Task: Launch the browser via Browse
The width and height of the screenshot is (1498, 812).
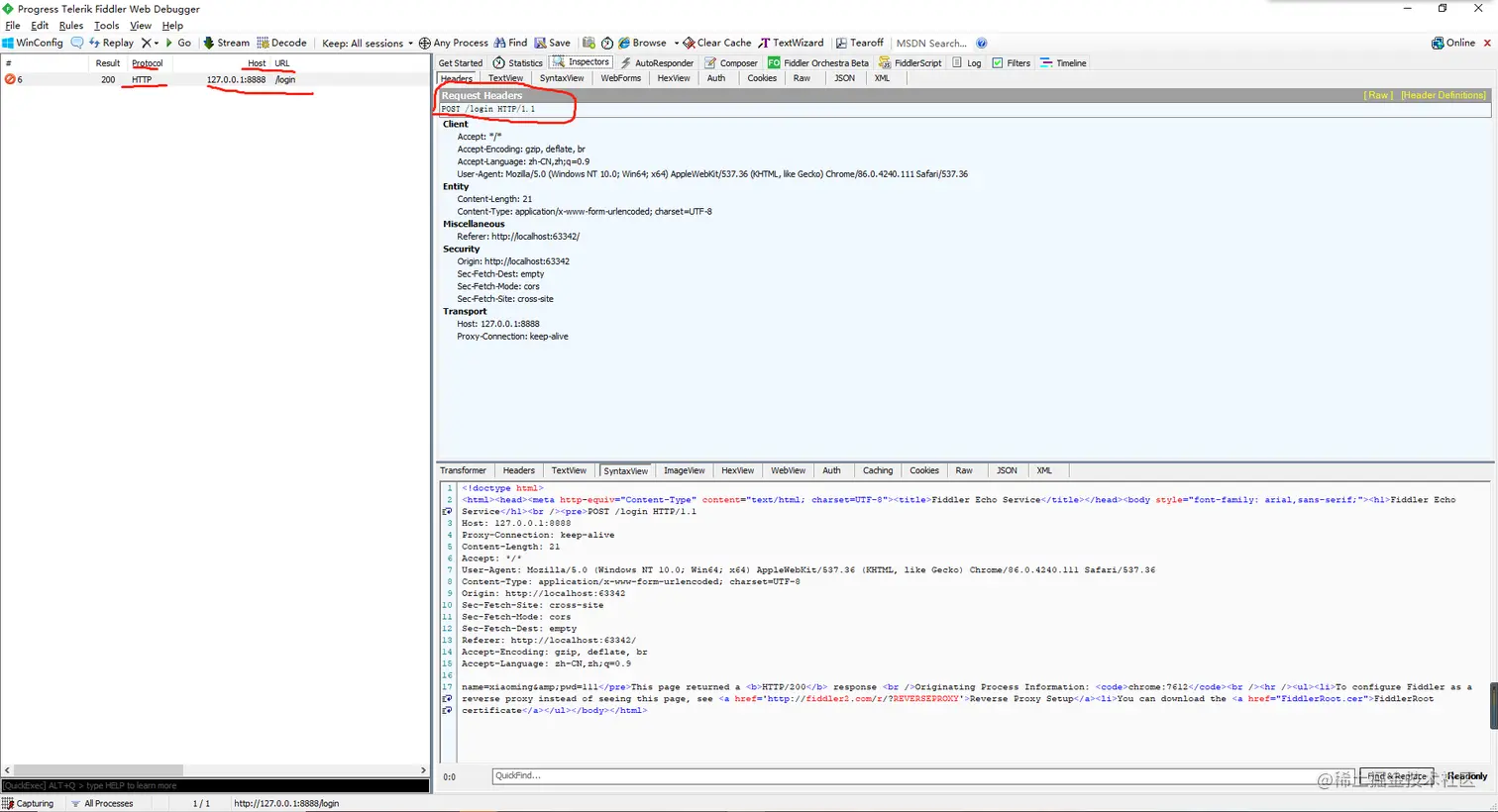Action: 642,43
